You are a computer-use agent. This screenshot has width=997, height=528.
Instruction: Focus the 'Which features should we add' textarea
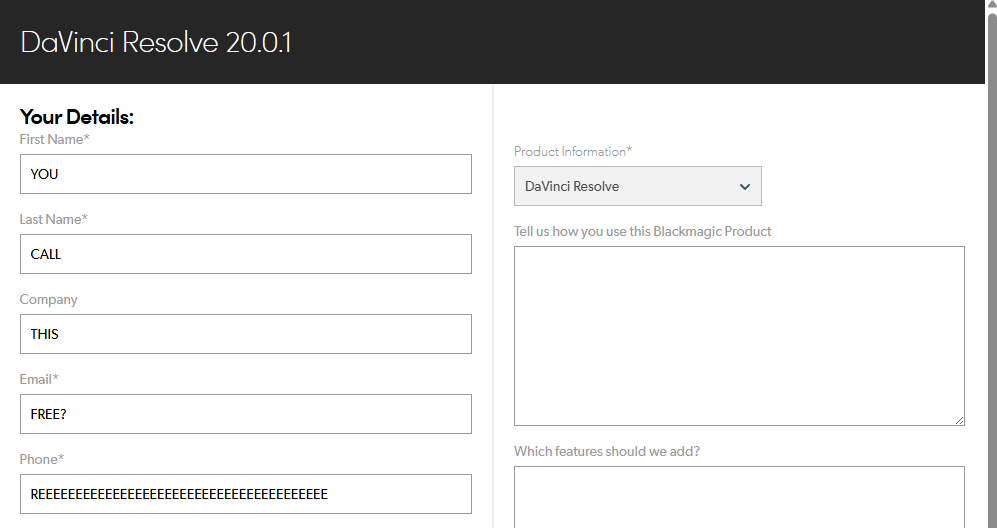(738, 497)
